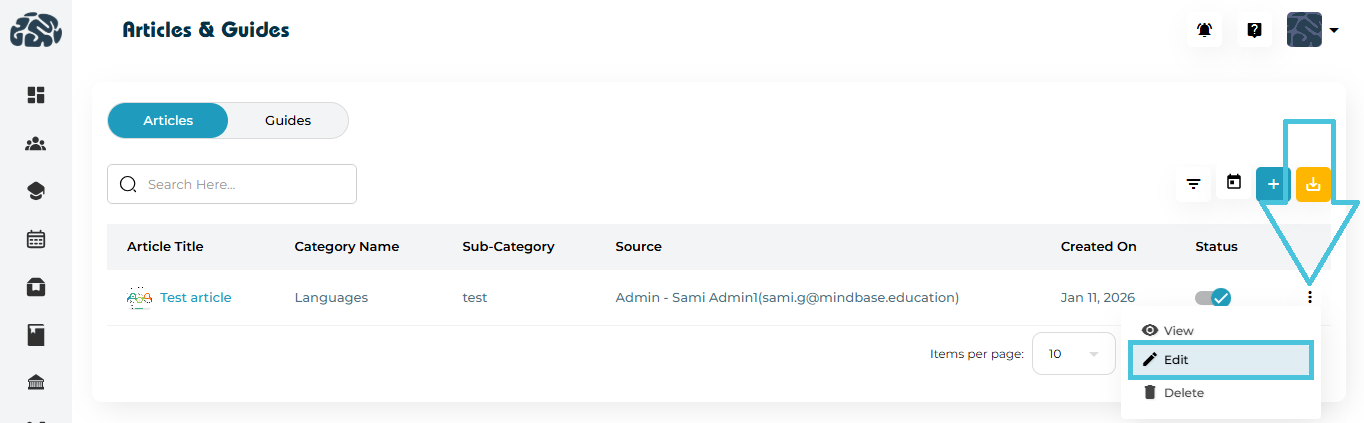The image size is (1364, 423).
Task: Open the help question mark icon
Action: click(1254, 30)
